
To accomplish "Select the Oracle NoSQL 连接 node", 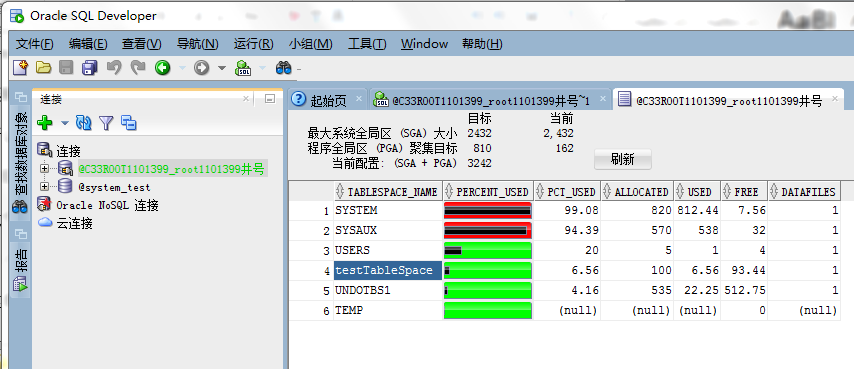I will (x=107, y=205).
